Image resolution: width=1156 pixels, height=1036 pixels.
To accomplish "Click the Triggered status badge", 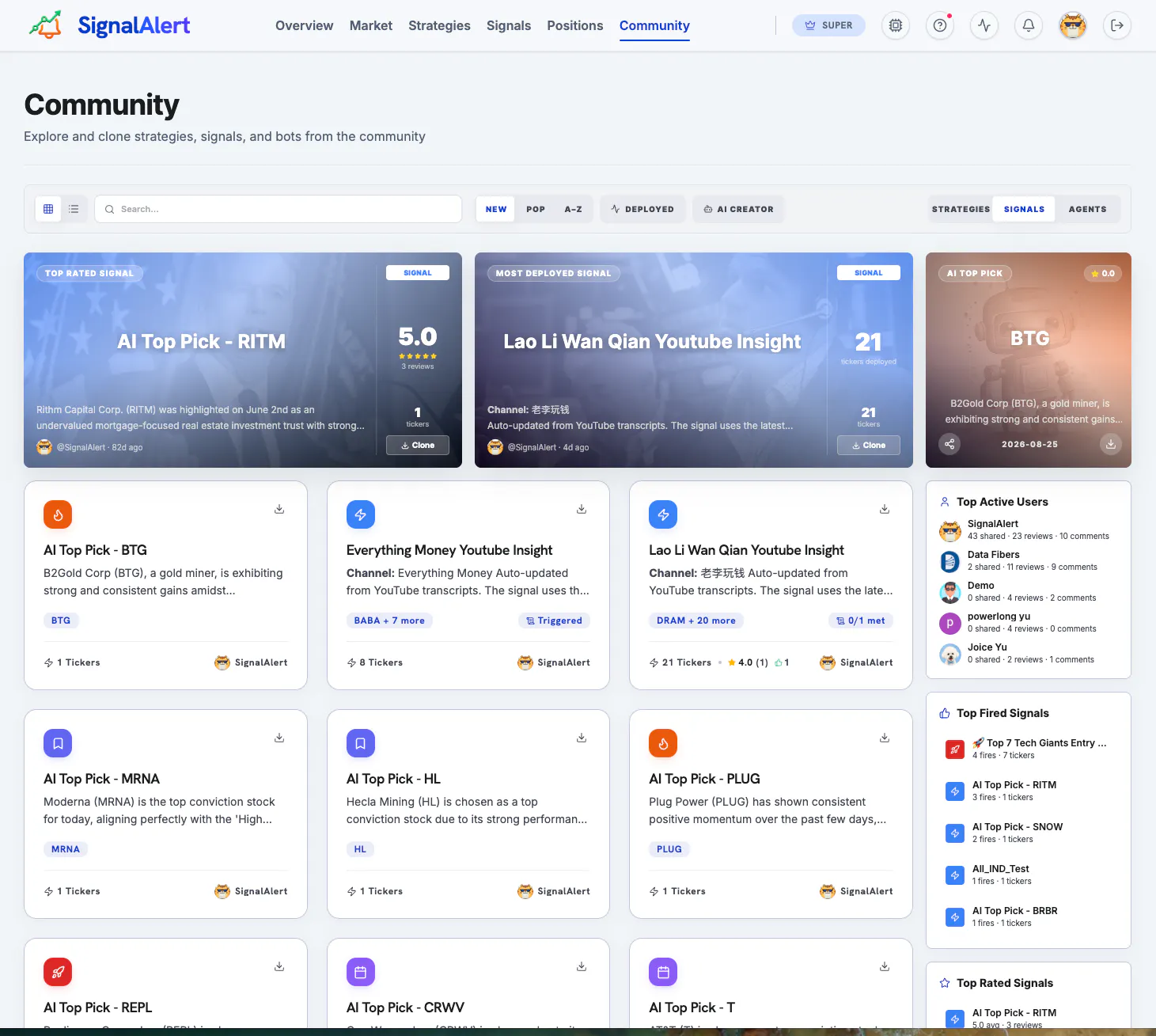I will click(x=554, y=620).
